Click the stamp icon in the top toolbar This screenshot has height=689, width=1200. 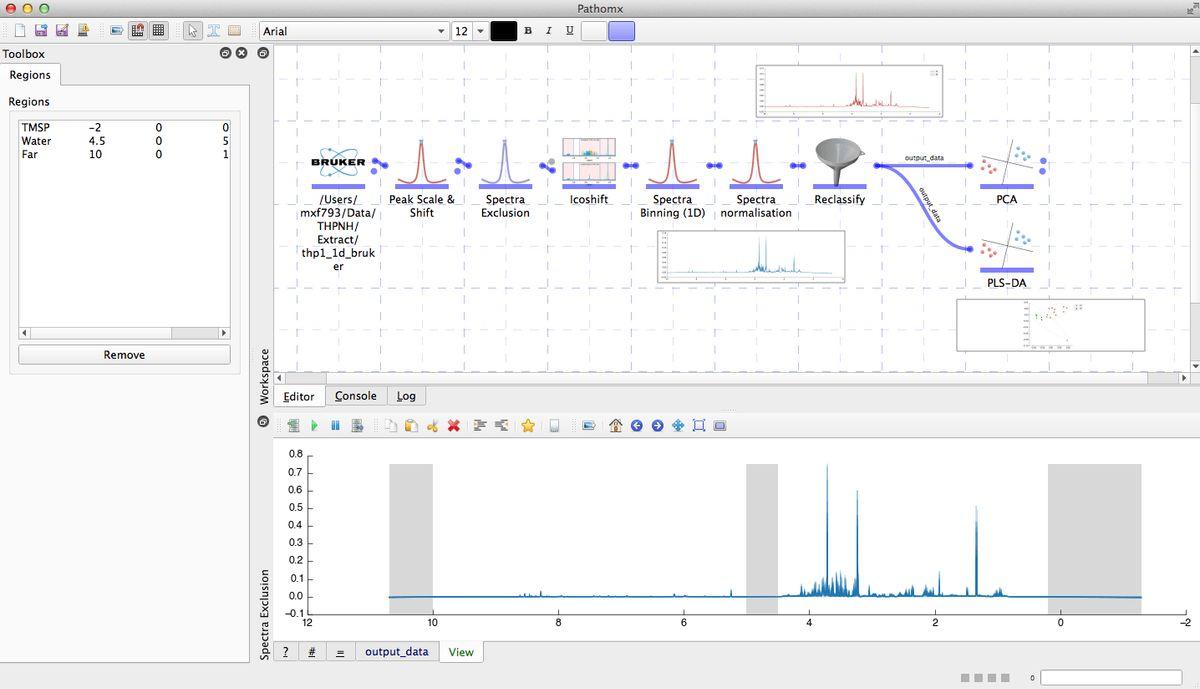point(83,30)
